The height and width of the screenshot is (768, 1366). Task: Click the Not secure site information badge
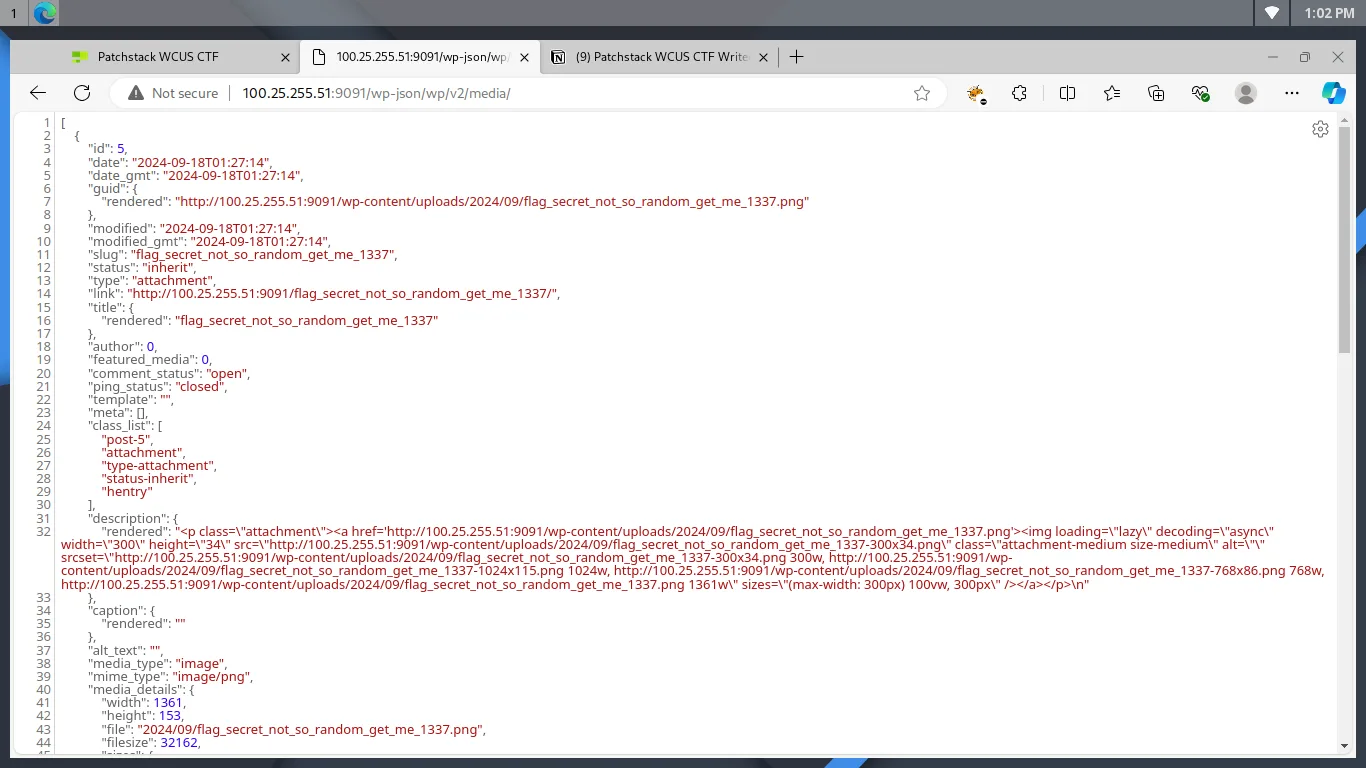click(x=172, y=93)
